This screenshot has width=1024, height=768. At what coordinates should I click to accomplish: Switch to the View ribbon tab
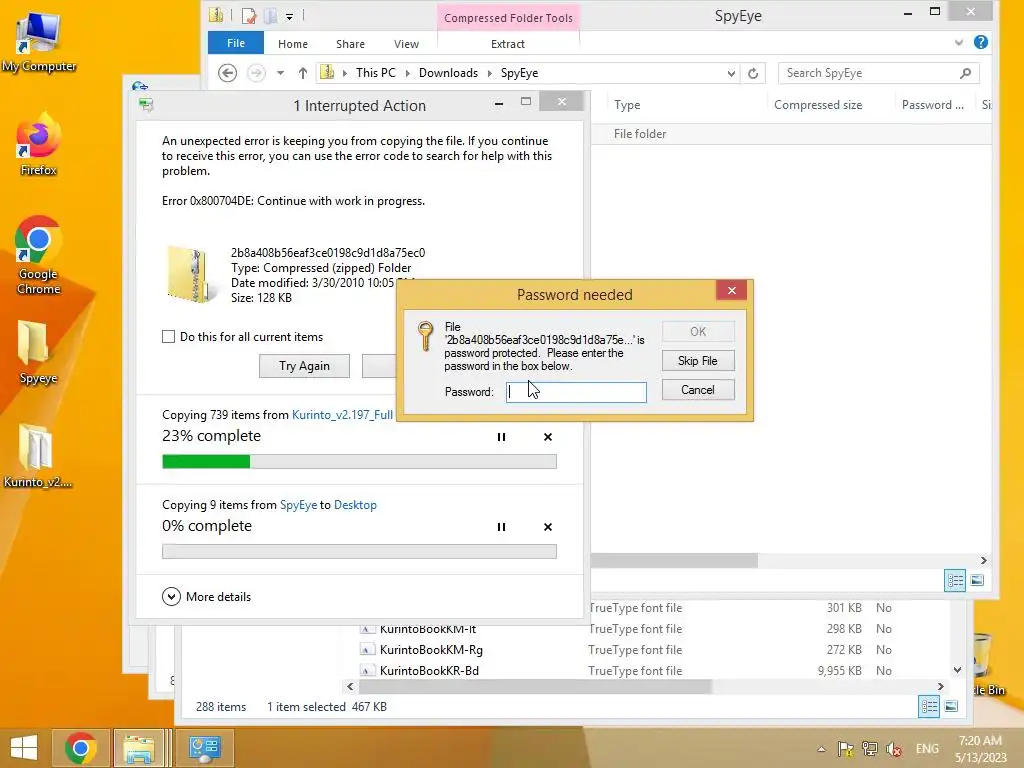tap(406, 44)
